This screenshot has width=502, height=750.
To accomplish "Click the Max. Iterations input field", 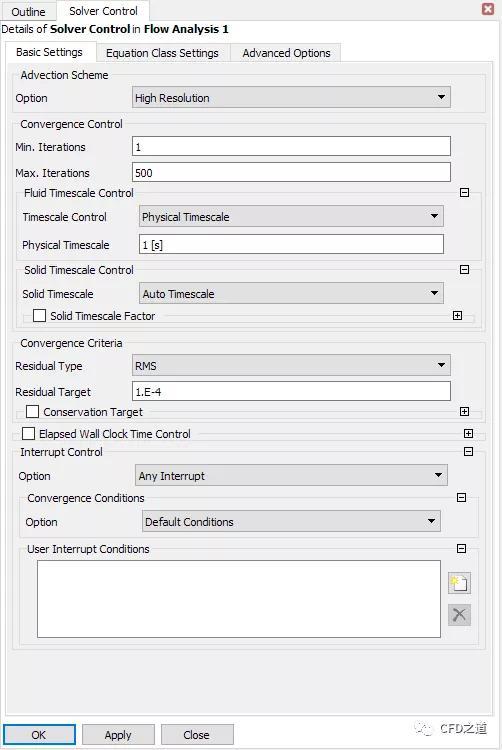I will pyautogui.click(x=291, y=172).
